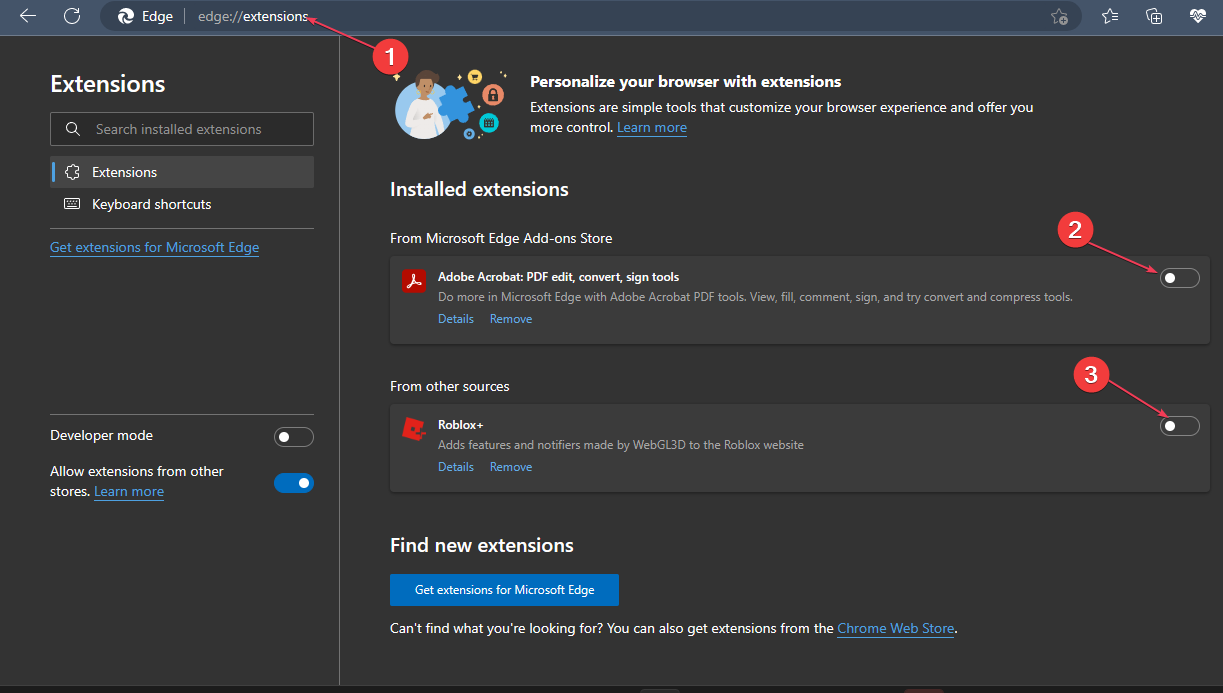Click the Roblox+ description about WebGL3D
The height and width of the screenshot is (693, 1223).
(x=621, y=445)
